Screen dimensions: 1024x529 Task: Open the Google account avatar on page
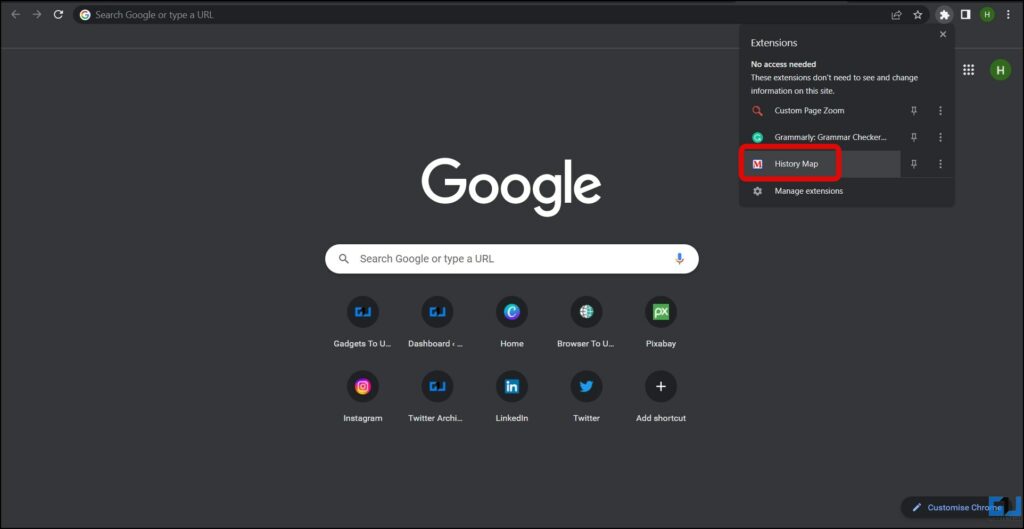1000,70
